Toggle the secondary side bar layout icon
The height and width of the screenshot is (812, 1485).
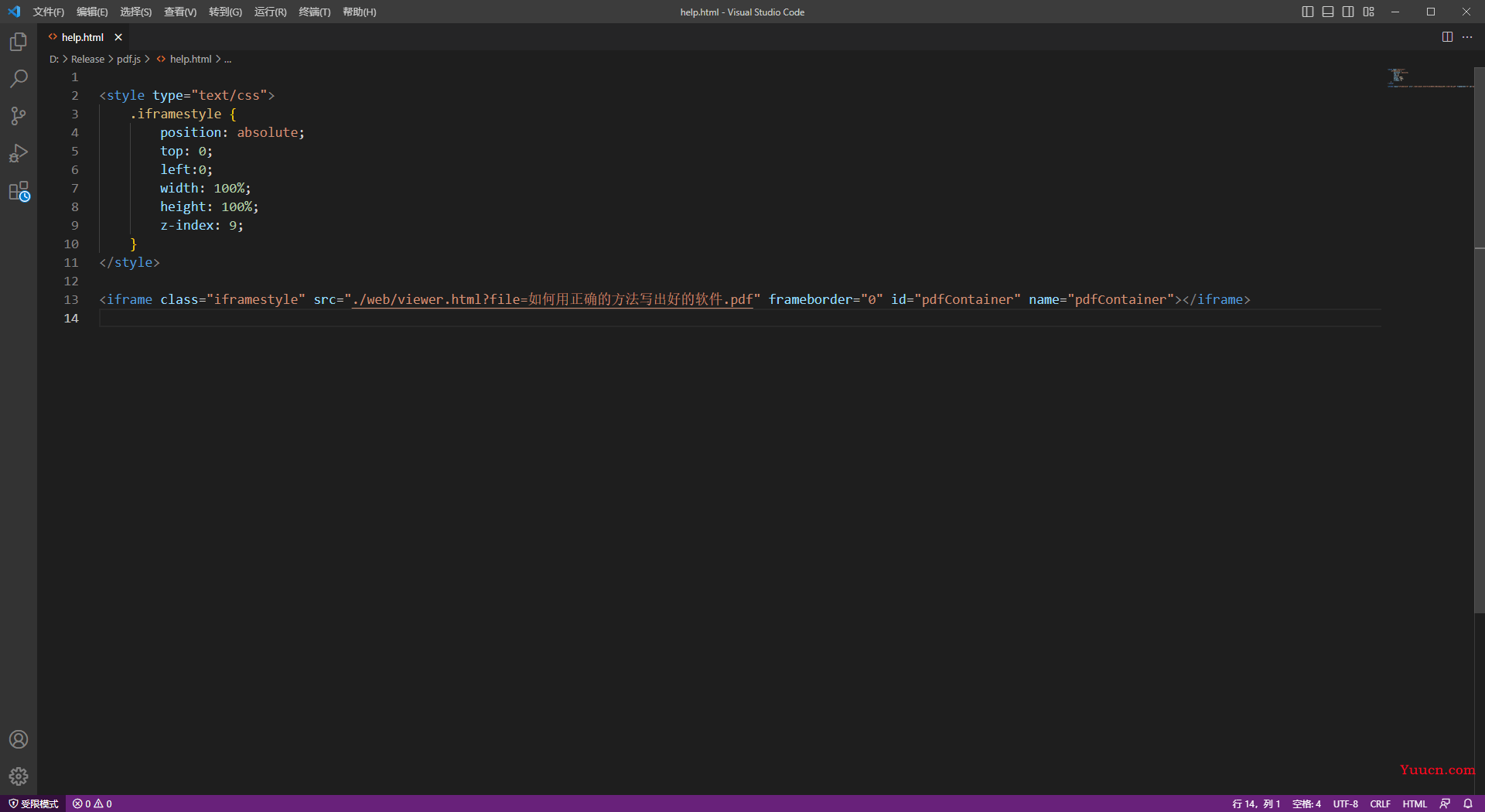click(x=1348, y=12)
